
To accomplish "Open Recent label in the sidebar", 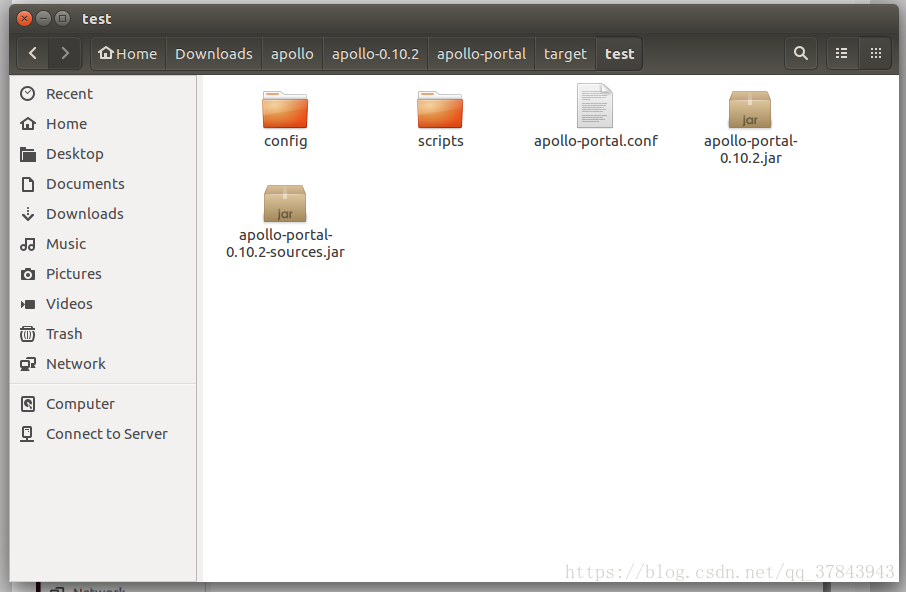I will 69,94.
